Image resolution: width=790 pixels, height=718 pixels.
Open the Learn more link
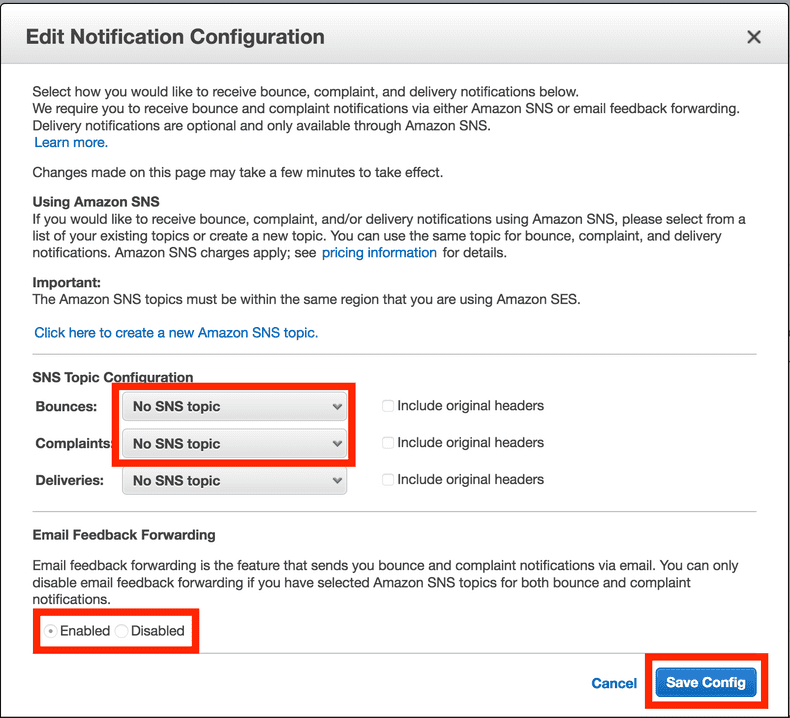pos(71,143)
